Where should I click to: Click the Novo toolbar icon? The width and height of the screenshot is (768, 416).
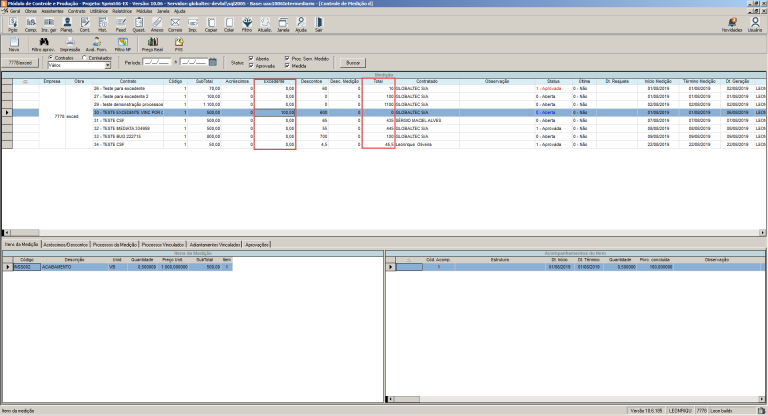click(13, 43)
